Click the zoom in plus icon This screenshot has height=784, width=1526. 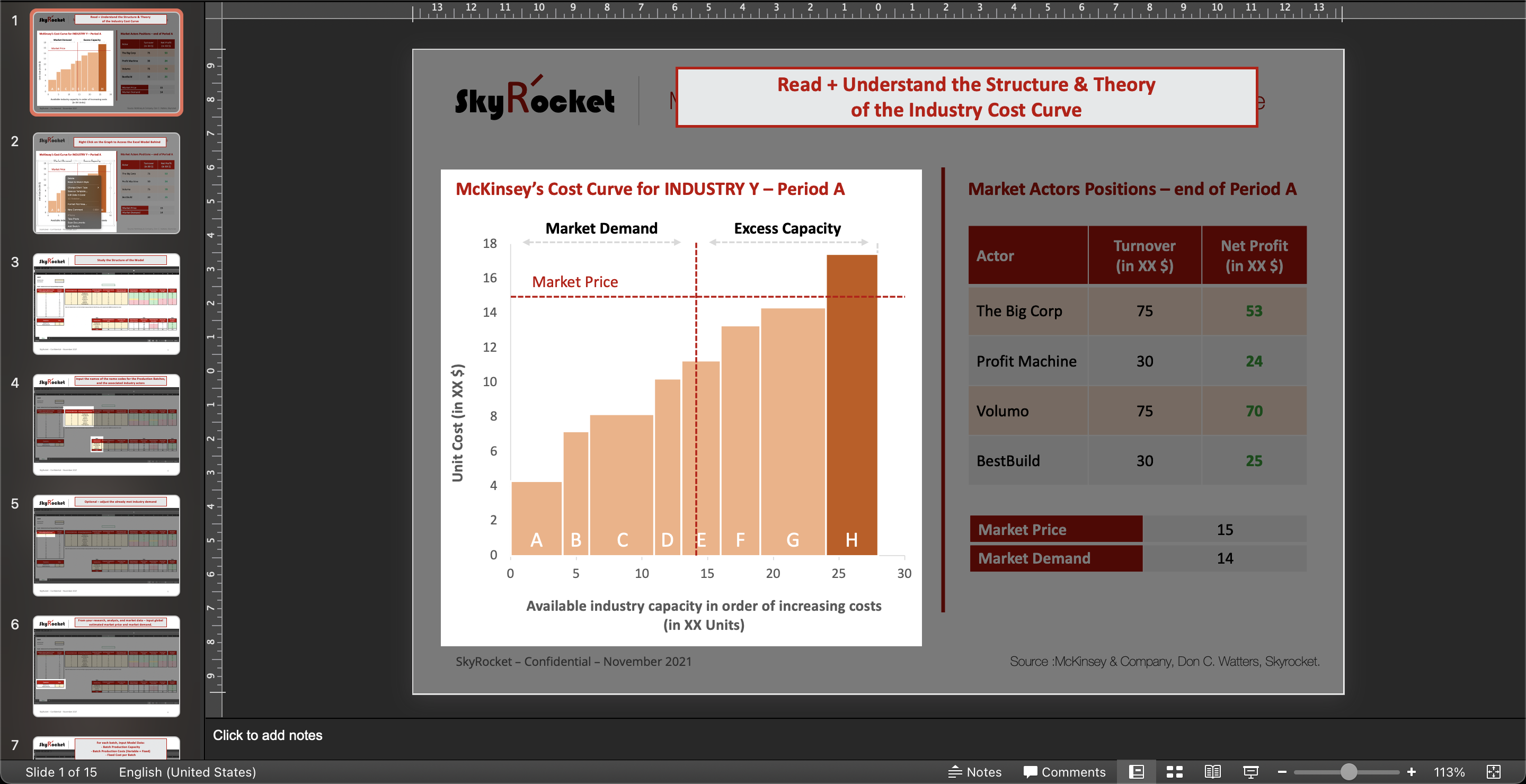tap(1411, 772)
